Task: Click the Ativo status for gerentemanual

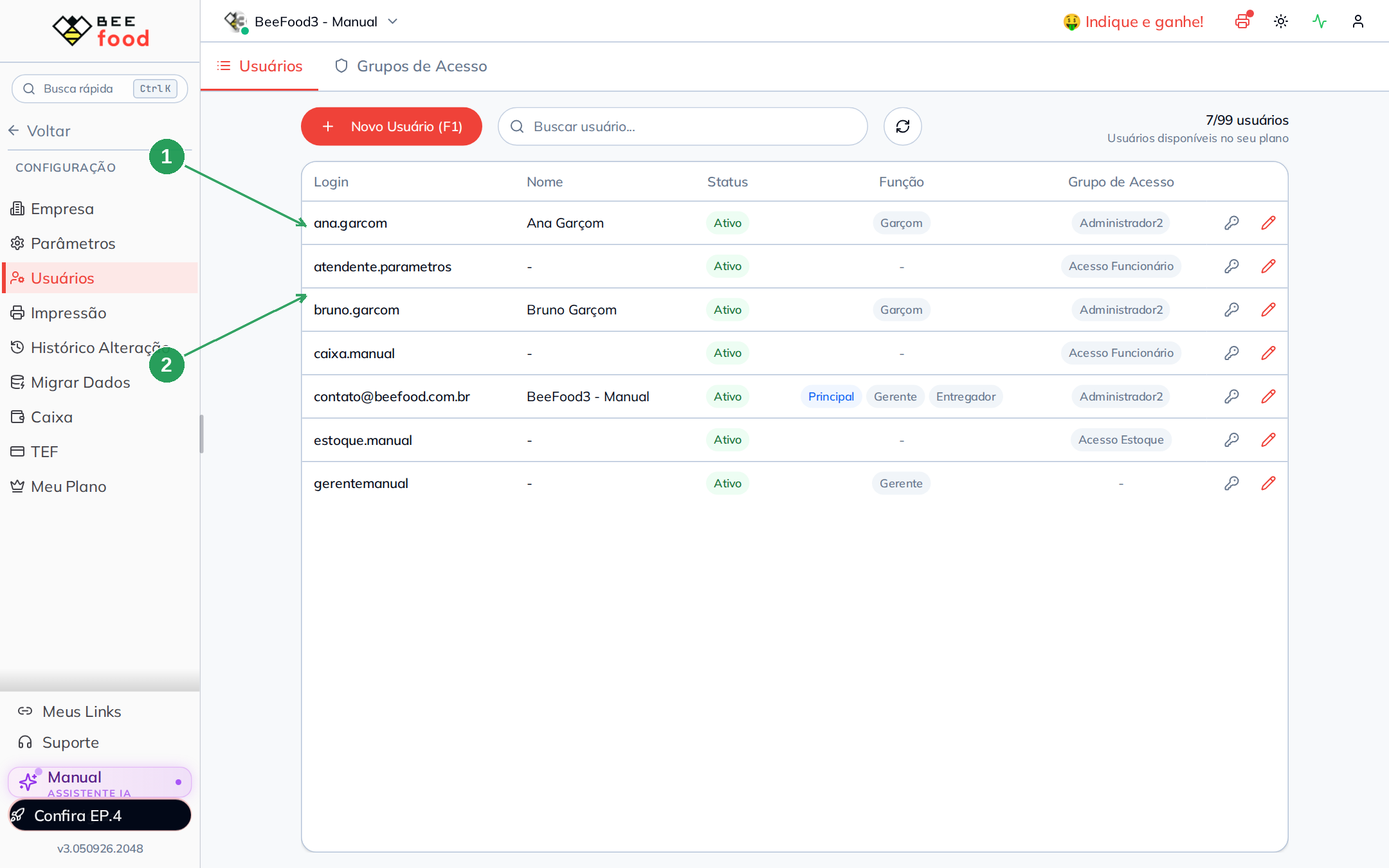Action: [727, 484]
